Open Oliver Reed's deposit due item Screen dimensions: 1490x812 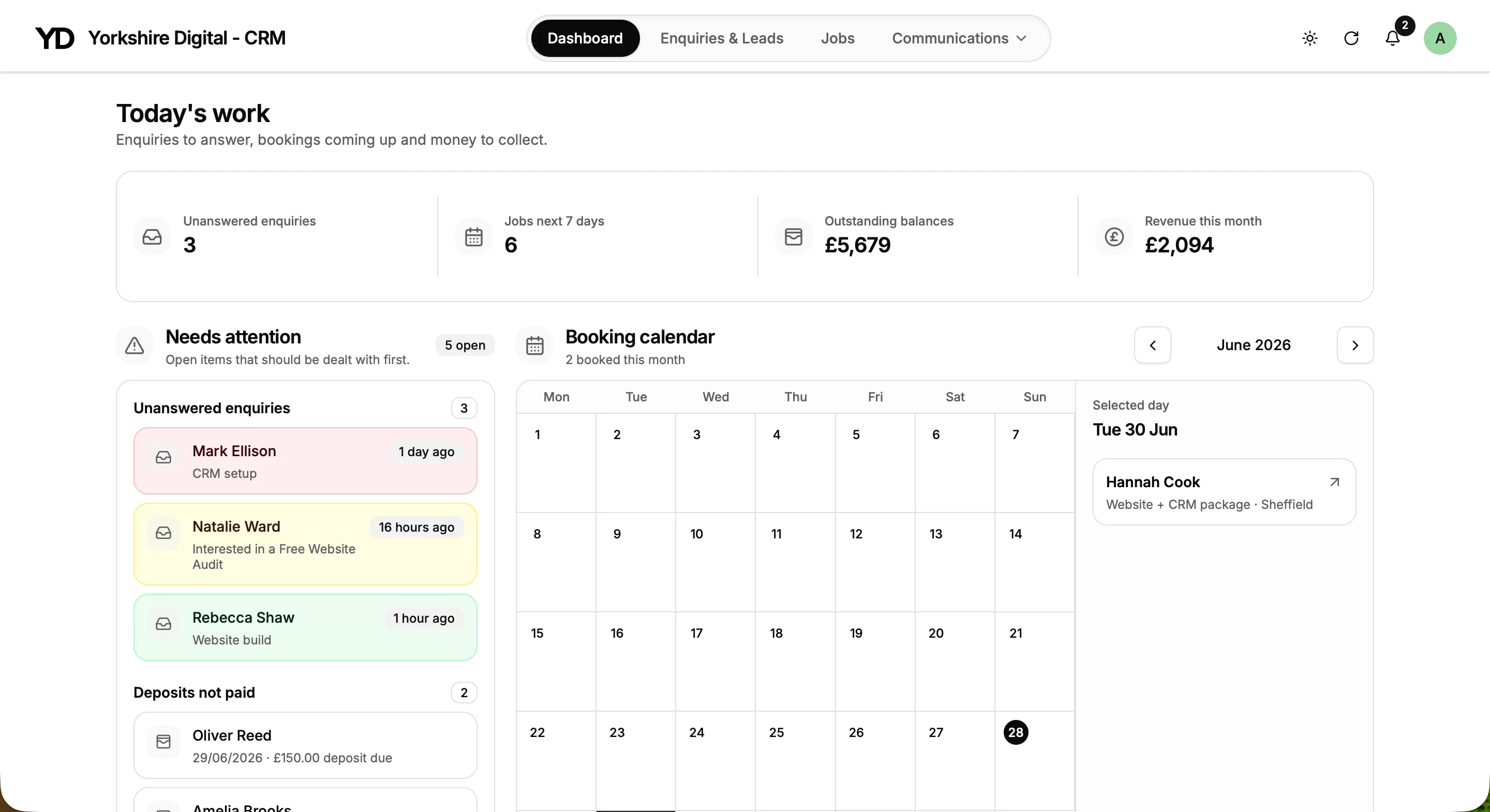tap(305, 745)
